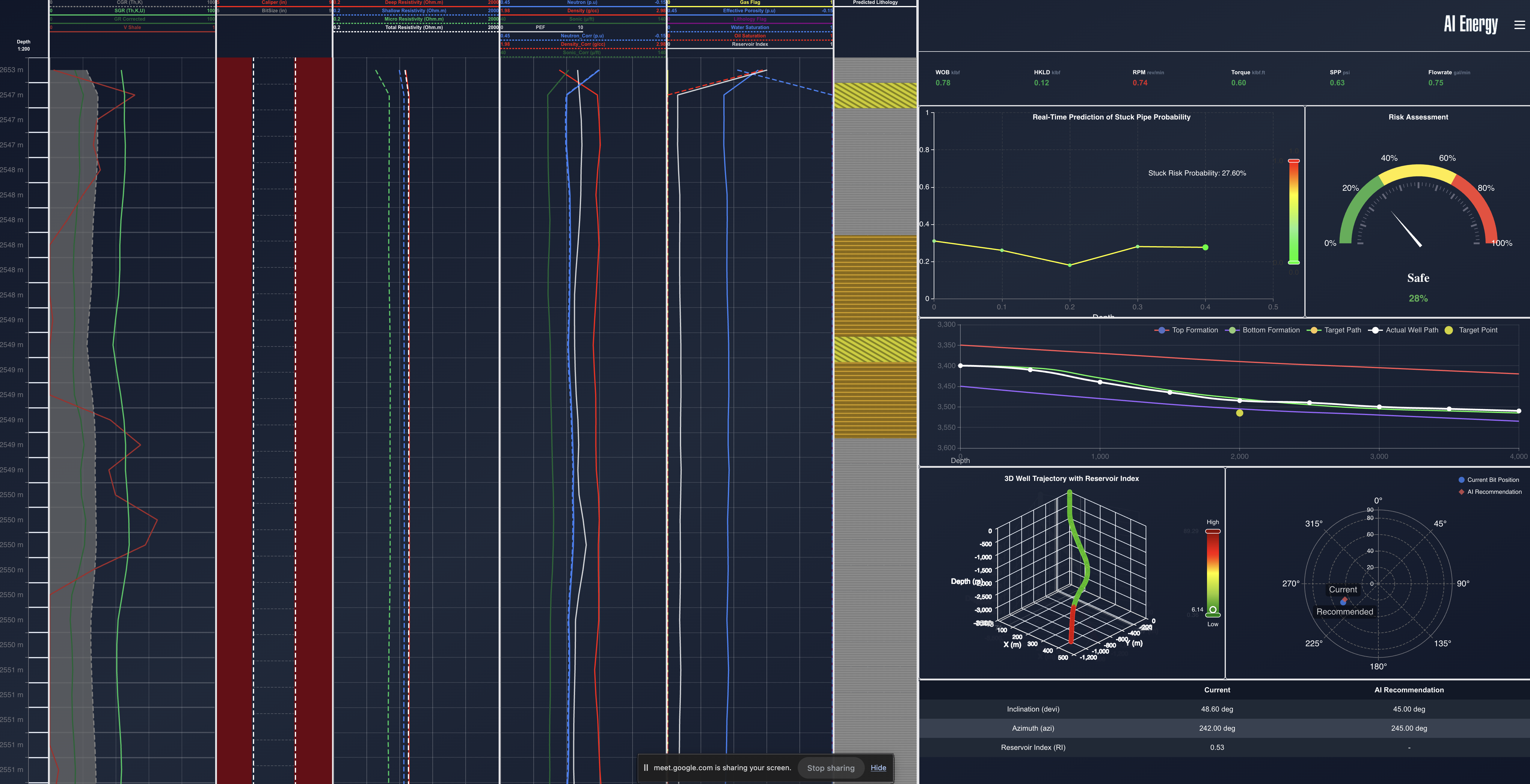Select the SGR (Th,K,U) curve header
The width and height of the screenshot is (1530, 784).
click(129, 11)
